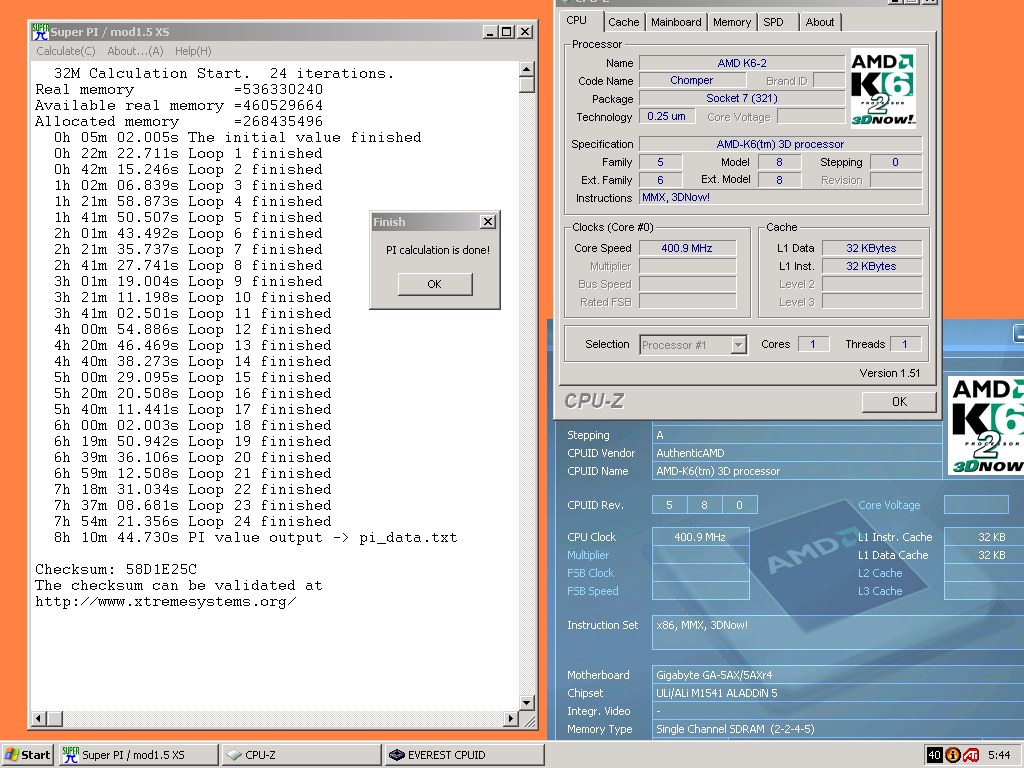Click the PI value output line

[255, 537]
